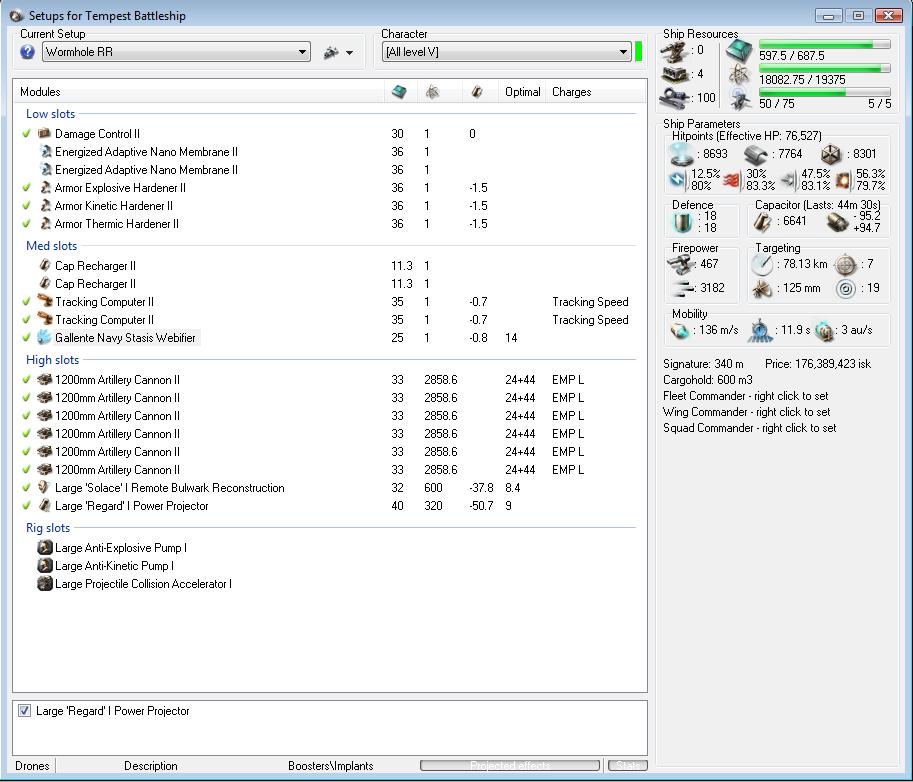
Task: Click Large 'Solace' I Remote Bulwark icon
Action: [44, 487]
